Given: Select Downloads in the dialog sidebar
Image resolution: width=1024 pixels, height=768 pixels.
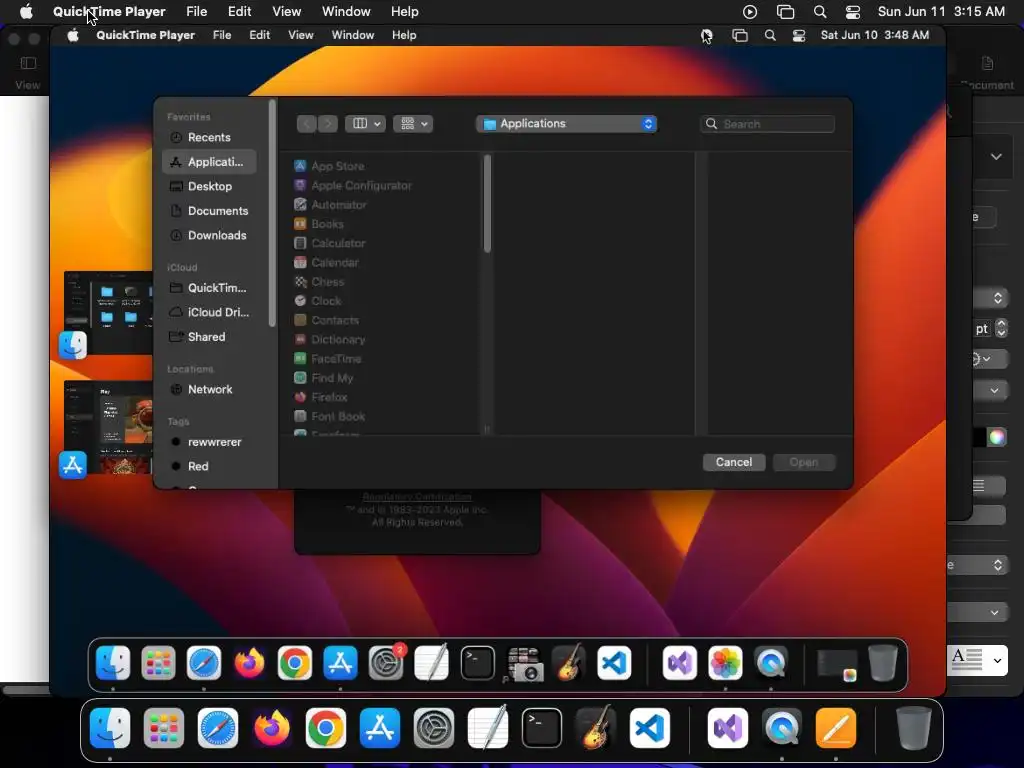Looking at the screenshot, I should tap(209, 235).
